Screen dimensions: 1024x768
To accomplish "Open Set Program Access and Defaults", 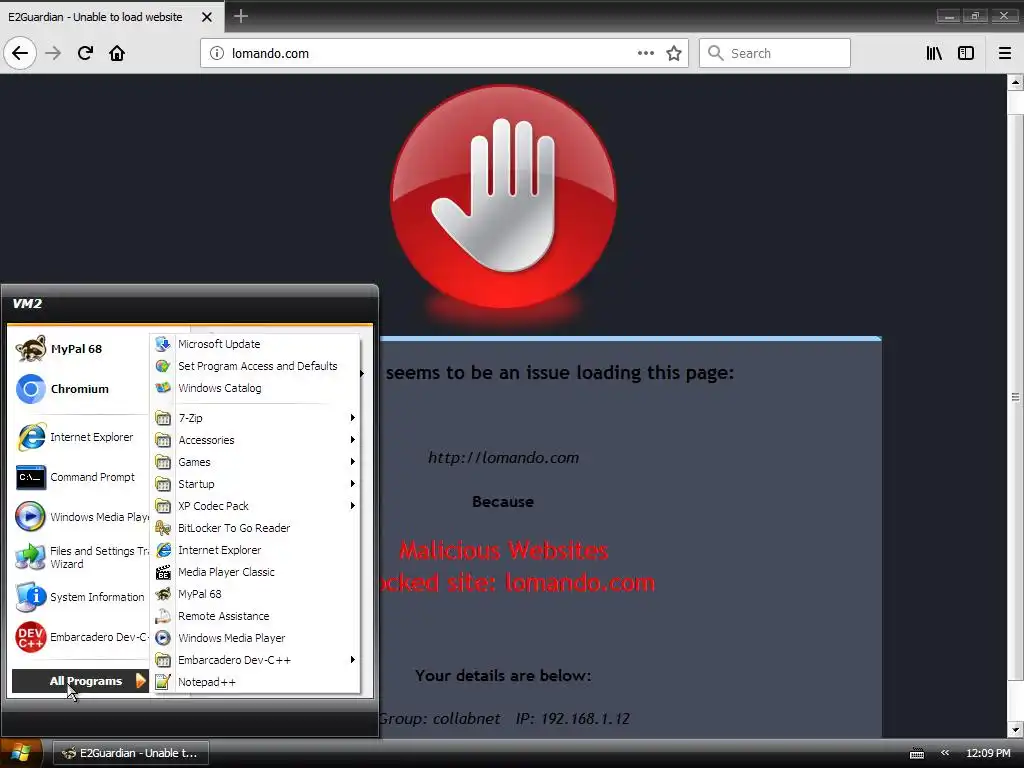I will coord(256,366).
